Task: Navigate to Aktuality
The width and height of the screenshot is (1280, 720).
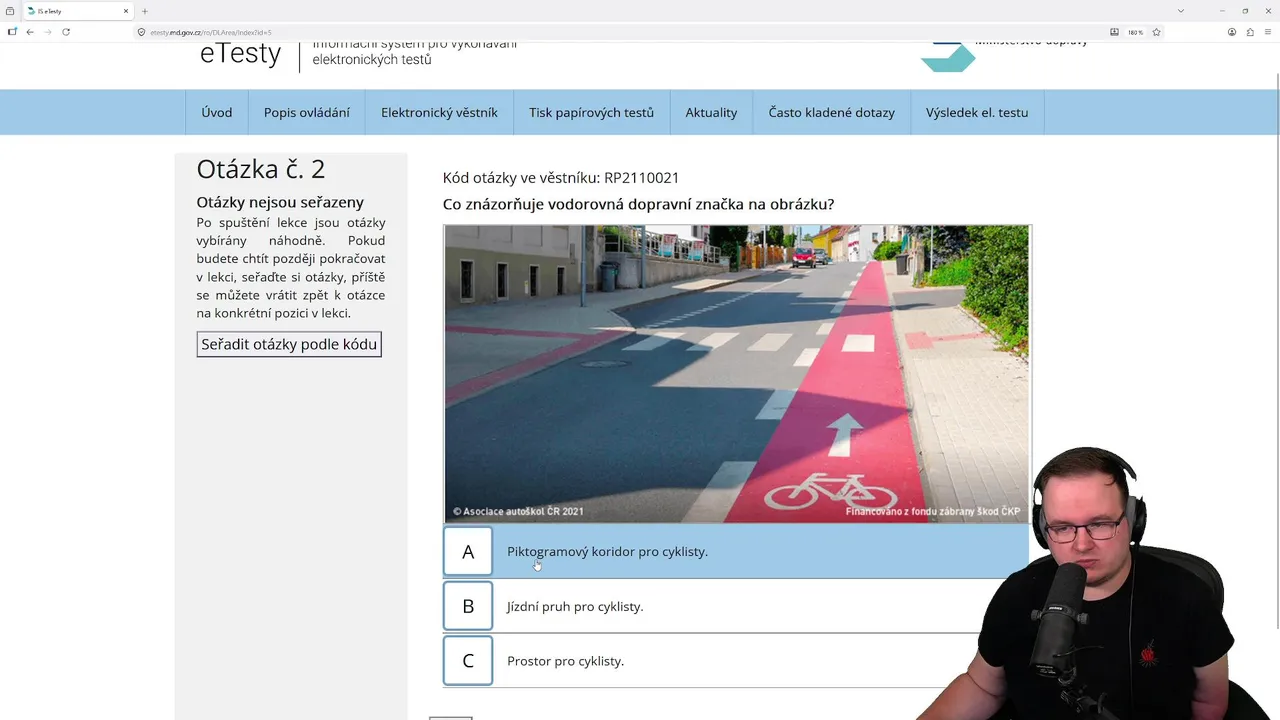Action: pyautogui.click(x=711, y=112)
